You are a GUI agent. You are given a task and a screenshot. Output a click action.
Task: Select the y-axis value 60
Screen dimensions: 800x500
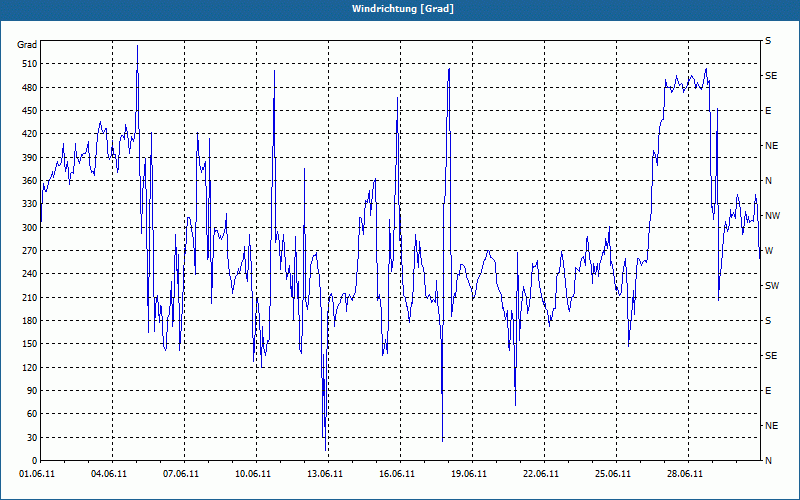[32, 414]
